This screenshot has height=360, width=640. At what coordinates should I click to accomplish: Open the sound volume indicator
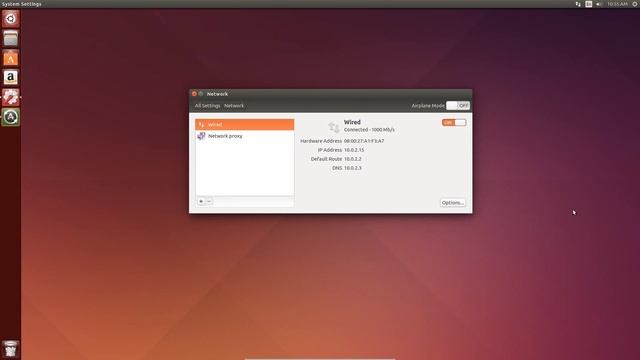[599, 4]
